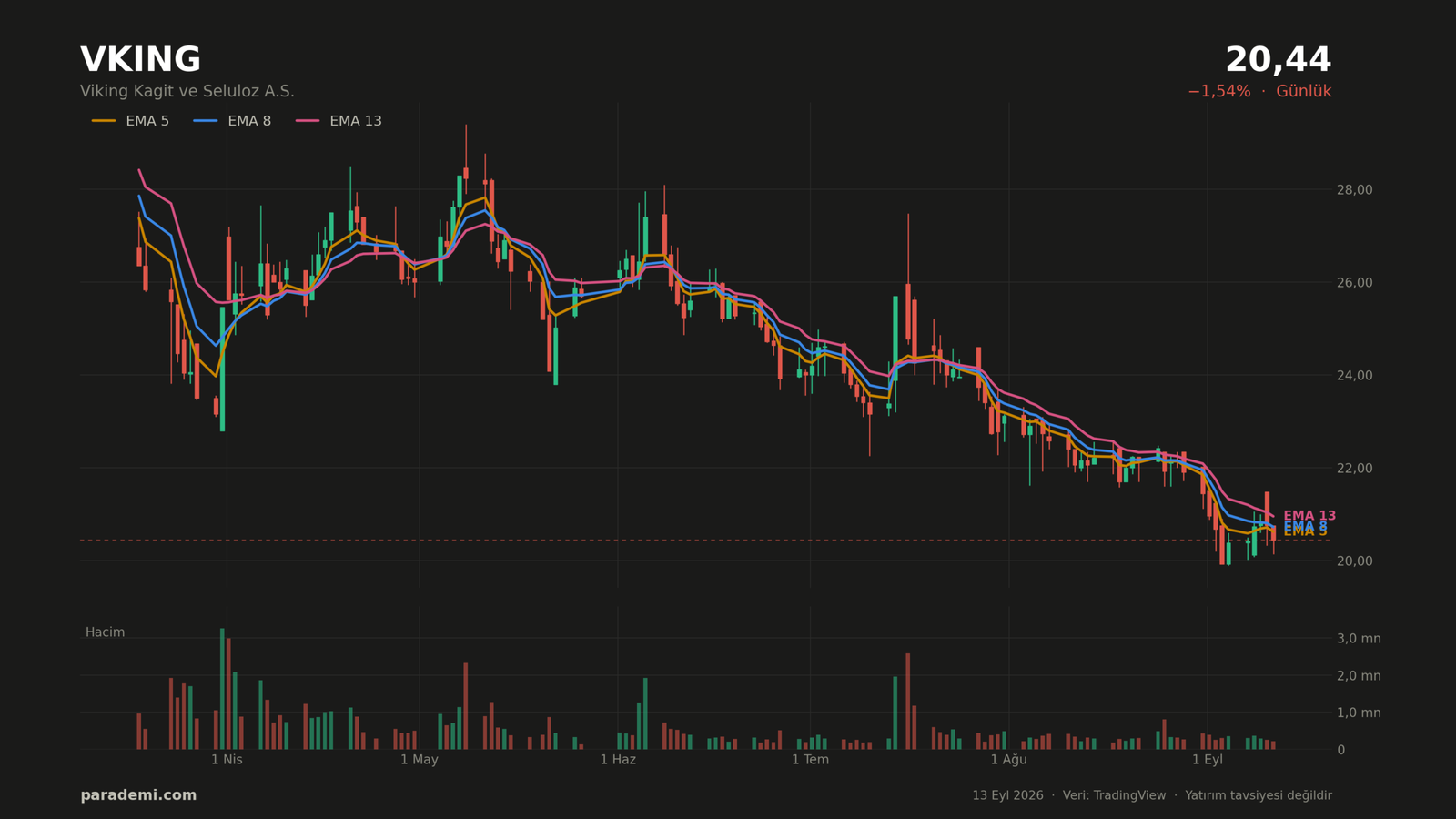The image size is (1456, 819).
Task: Click the last price 20,44
Action: tap(1278, 60)
